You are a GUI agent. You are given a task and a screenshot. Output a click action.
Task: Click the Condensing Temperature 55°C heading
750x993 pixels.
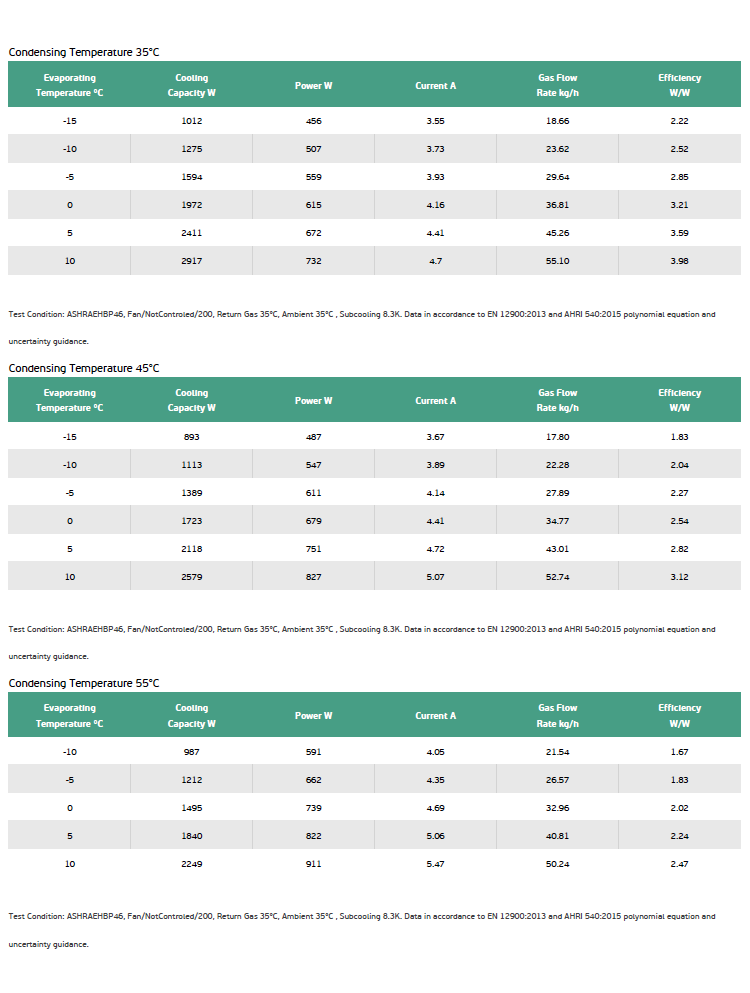click(x=84, y=683)
